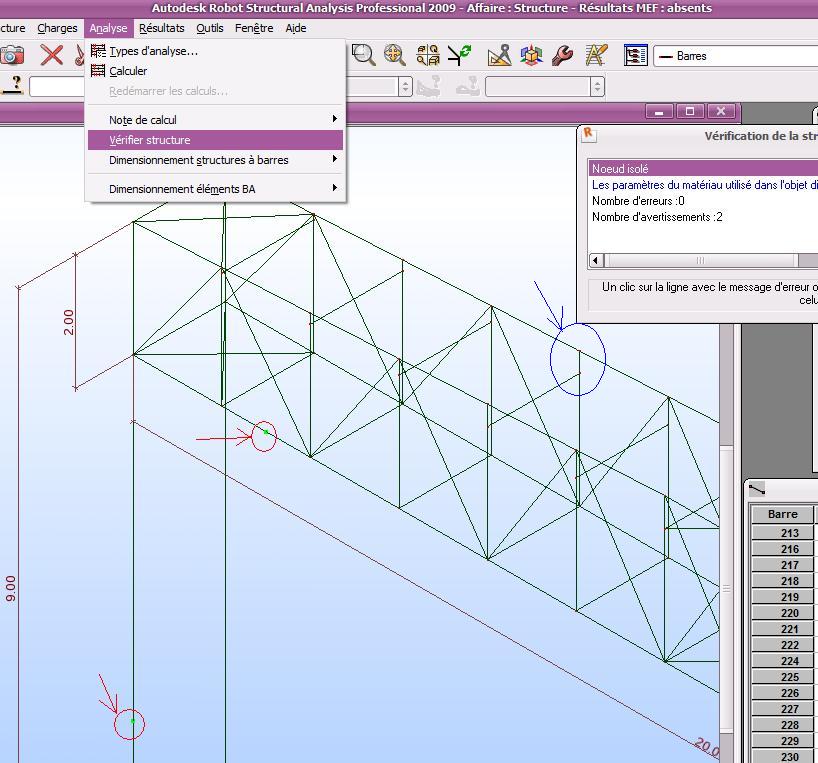The width and height of the screenshot is (818, 763).
Task: Click the stepper beside the first greyed combo box
Action: coord(405,87)
